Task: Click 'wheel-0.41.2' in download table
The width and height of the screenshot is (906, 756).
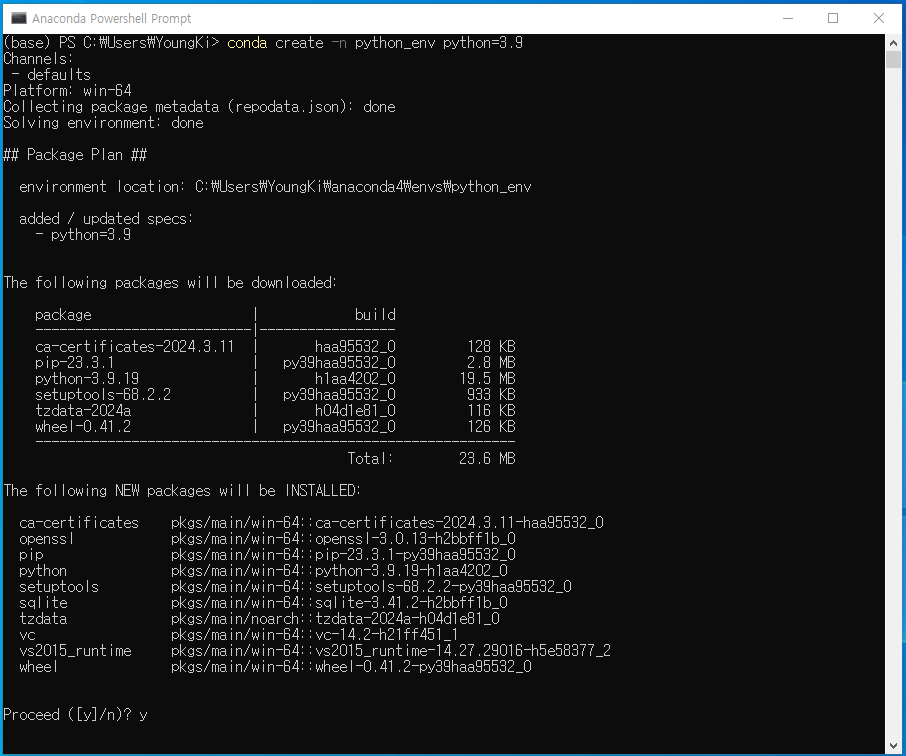Action: [83, 427]
